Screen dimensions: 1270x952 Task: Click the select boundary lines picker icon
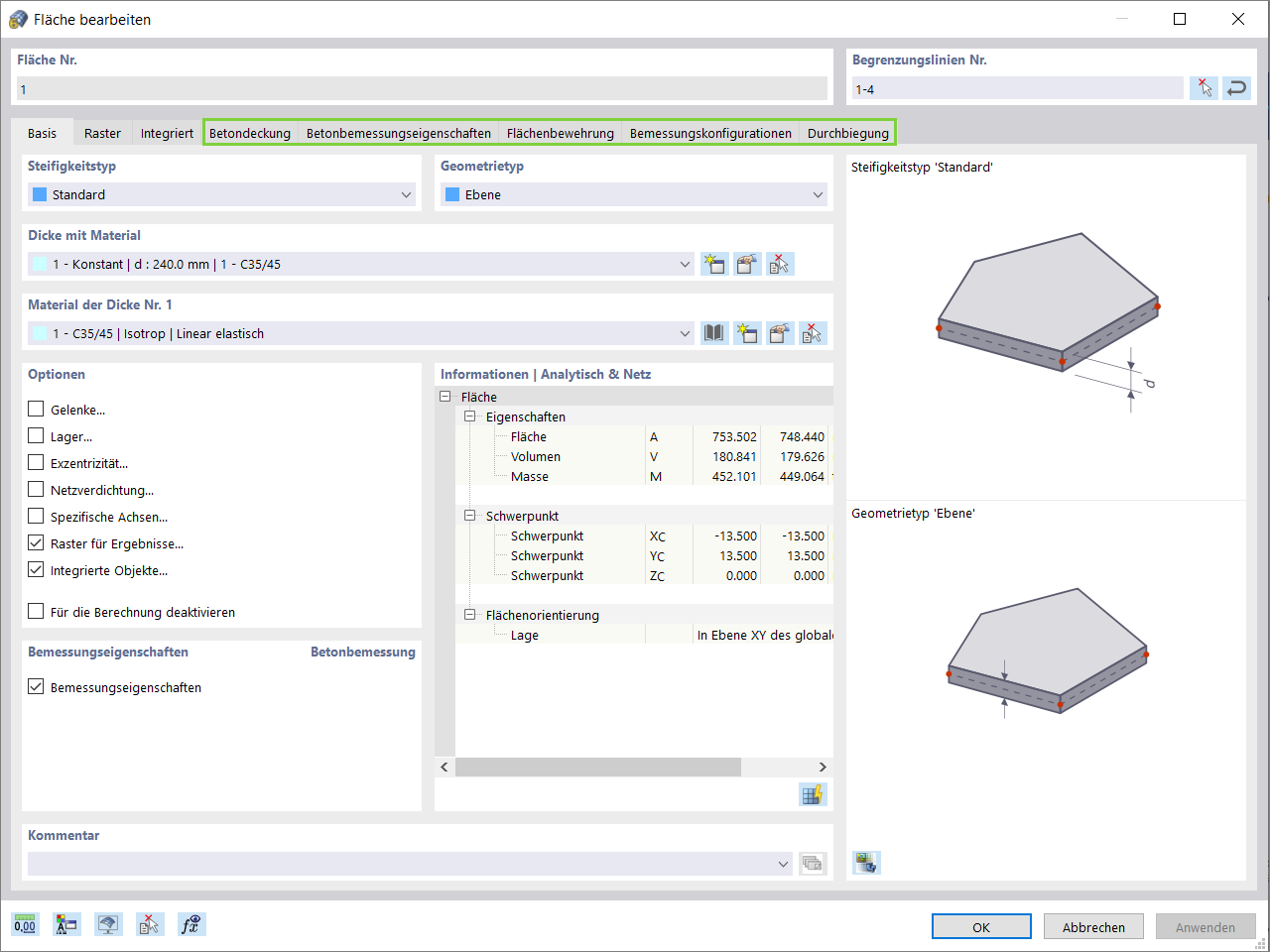1204,88
